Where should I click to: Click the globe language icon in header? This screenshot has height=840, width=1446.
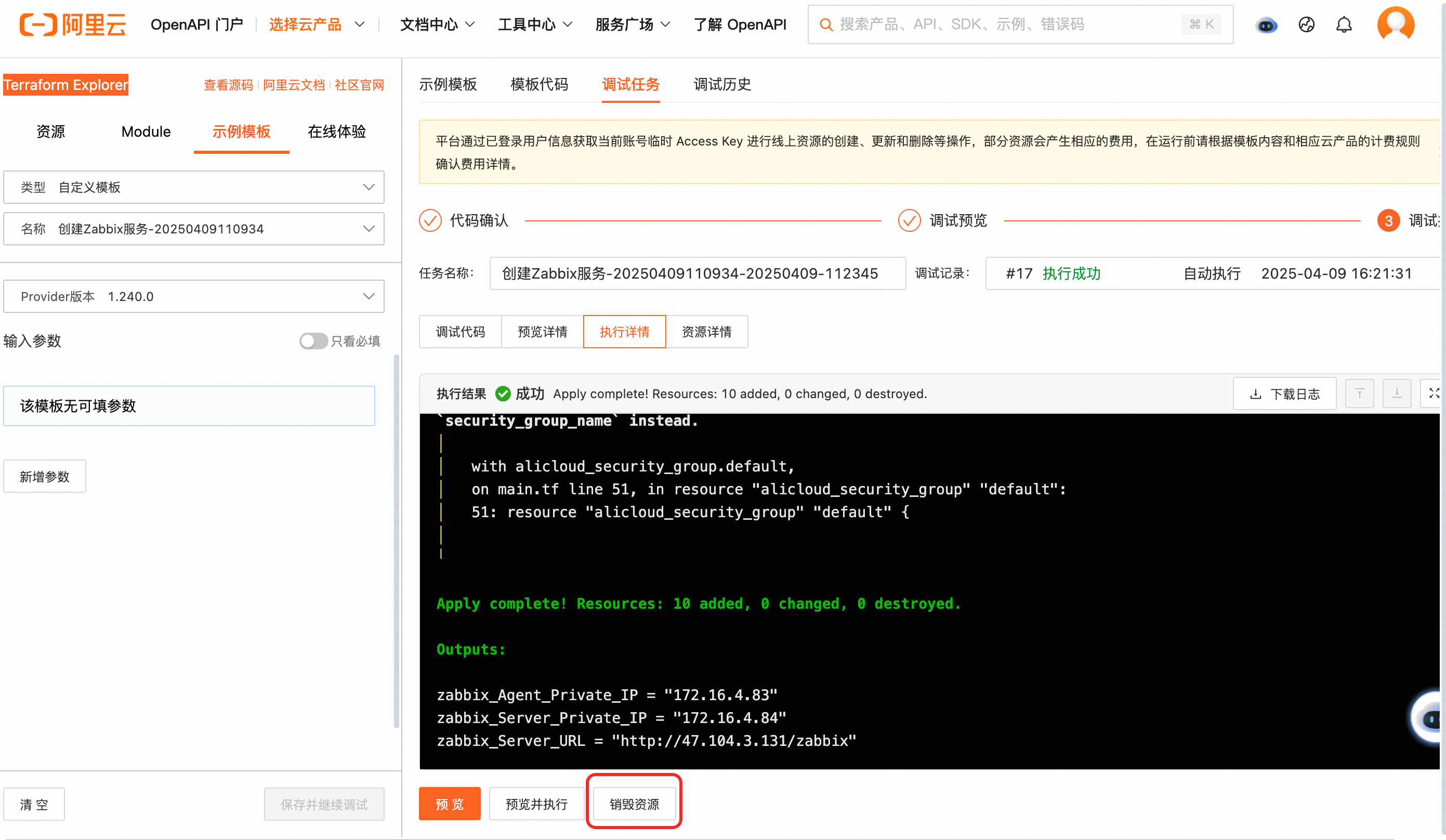[1306, 24]
